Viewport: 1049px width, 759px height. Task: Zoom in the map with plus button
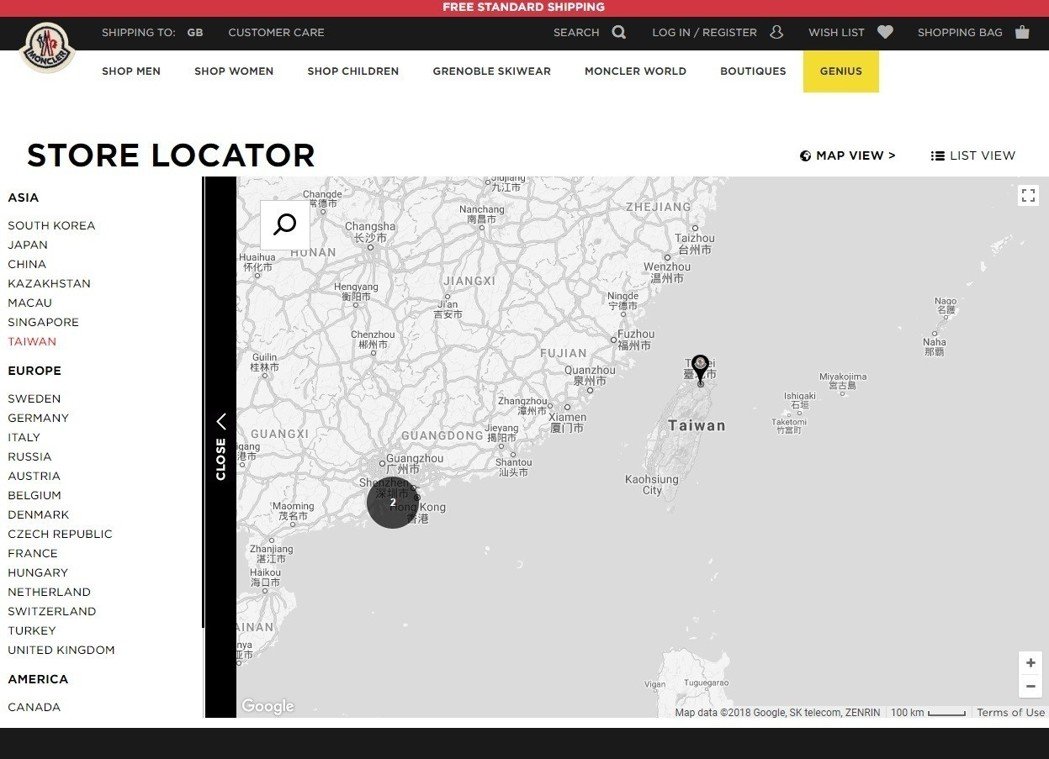coord(1030,663)
